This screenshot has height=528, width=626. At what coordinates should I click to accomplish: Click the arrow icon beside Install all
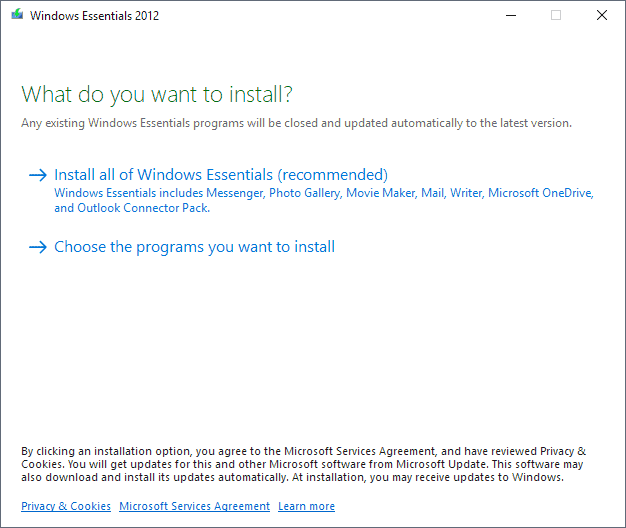38,175
